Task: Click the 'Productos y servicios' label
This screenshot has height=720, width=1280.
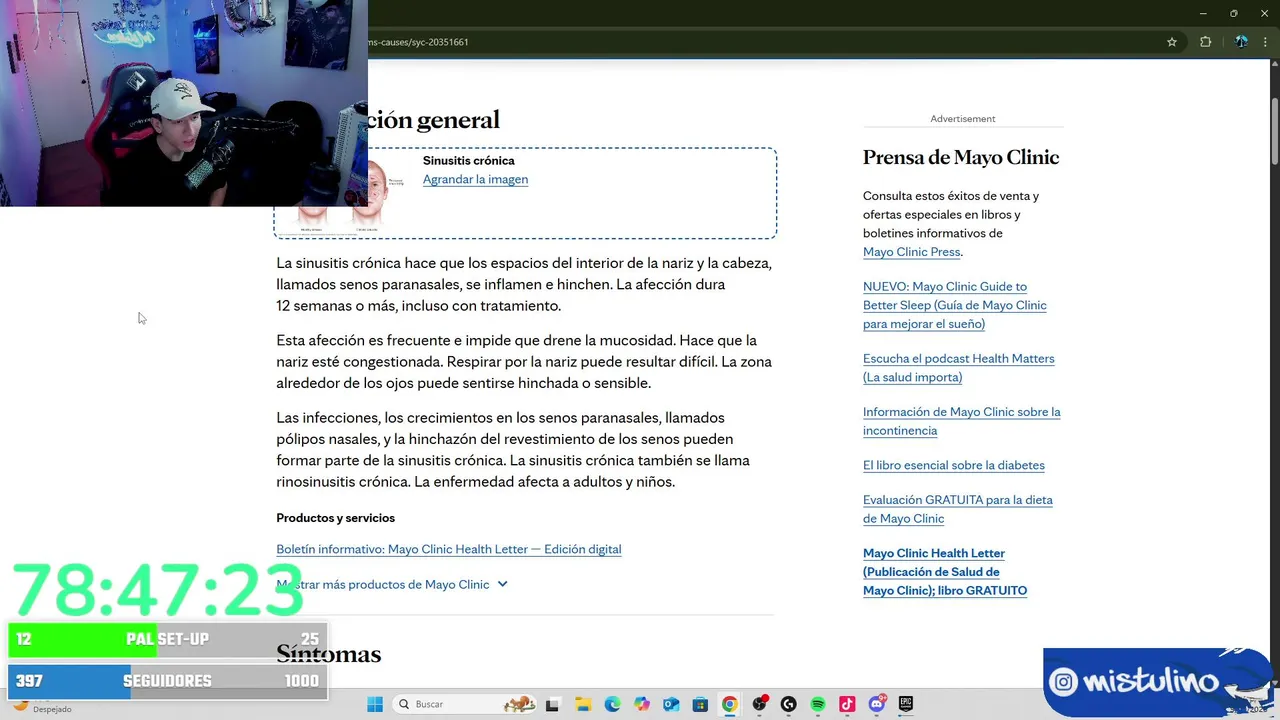Action: click(335, 518)
